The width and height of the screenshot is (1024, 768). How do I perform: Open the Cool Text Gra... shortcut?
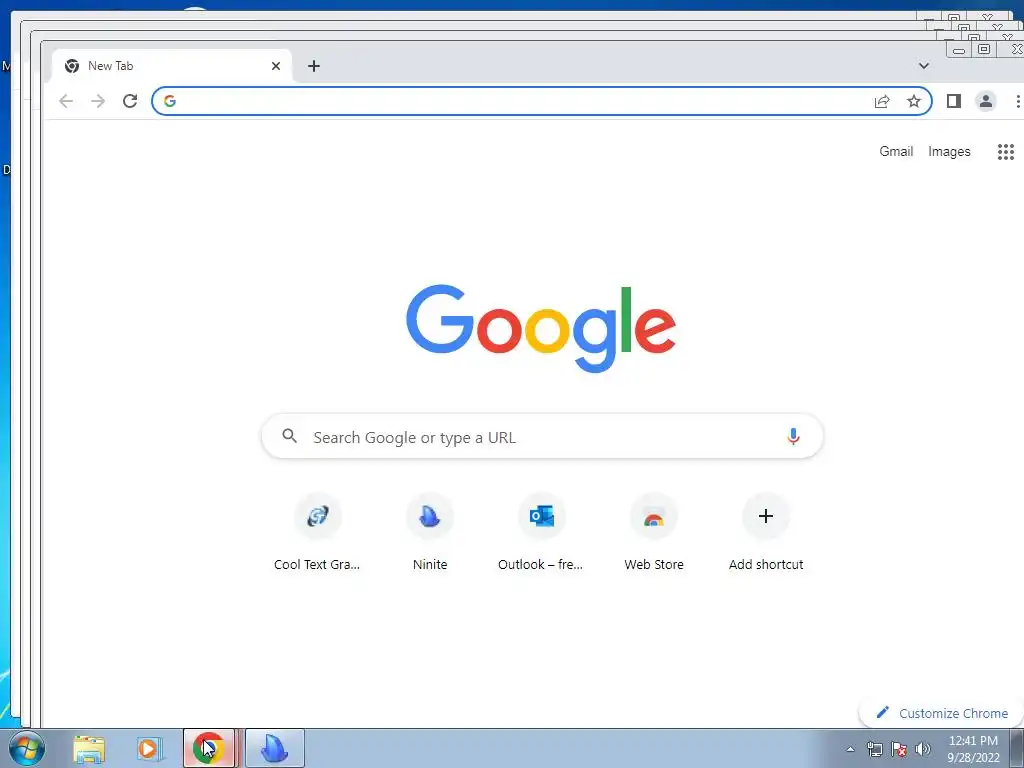point(317,534)
